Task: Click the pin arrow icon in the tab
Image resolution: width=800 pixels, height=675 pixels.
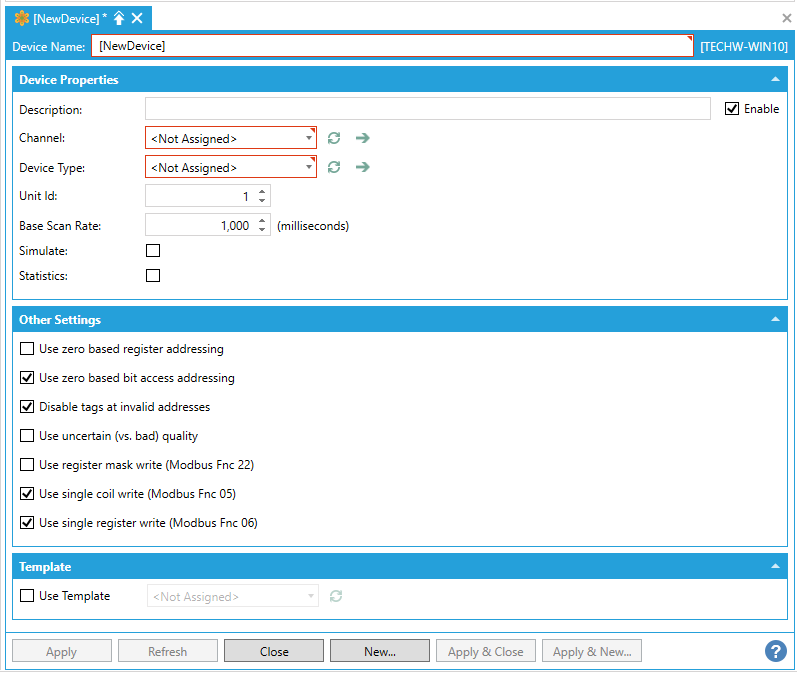Action: pyautogui.click(x=119, y=19)
